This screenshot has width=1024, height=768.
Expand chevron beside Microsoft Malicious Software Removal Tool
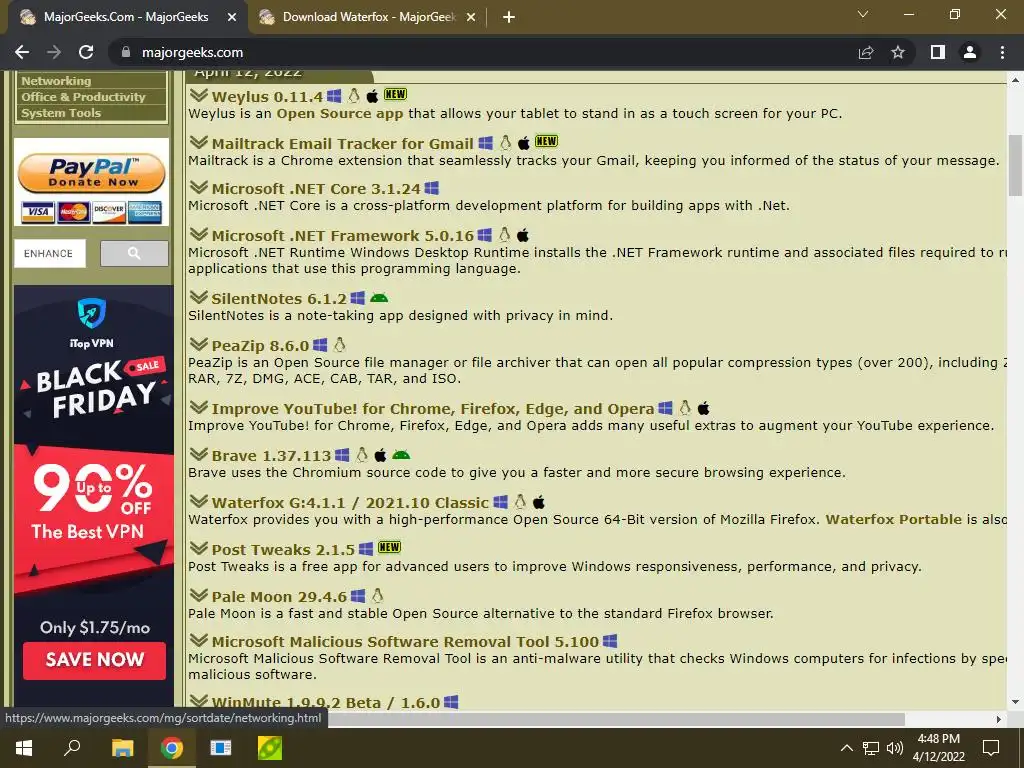pyautogui.click(x=199, y=641)
